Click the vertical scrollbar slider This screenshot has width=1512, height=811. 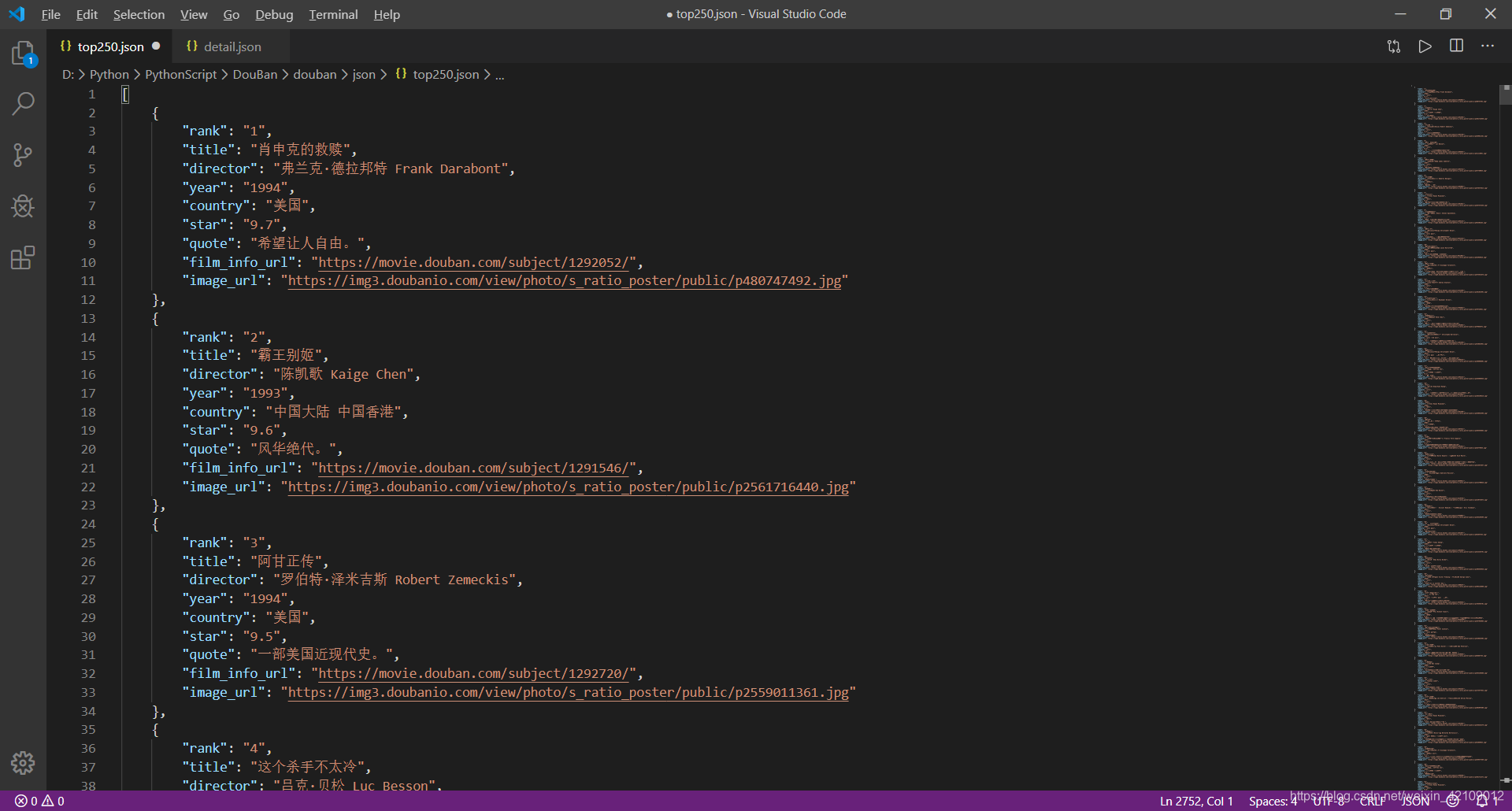click(x=1506, y=95)
